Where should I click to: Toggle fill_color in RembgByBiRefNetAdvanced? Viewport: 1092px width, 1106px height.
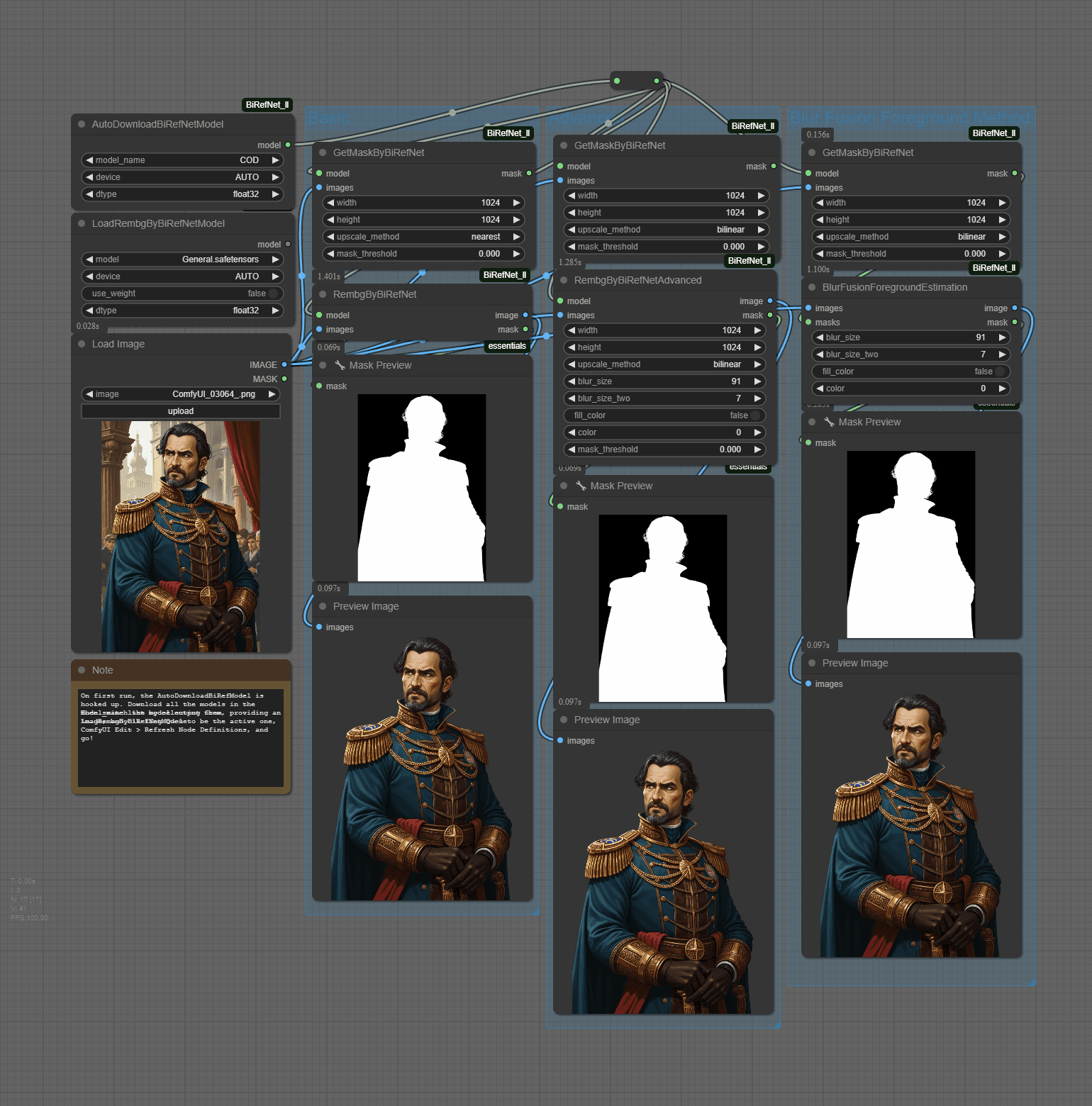coord(664,415)
